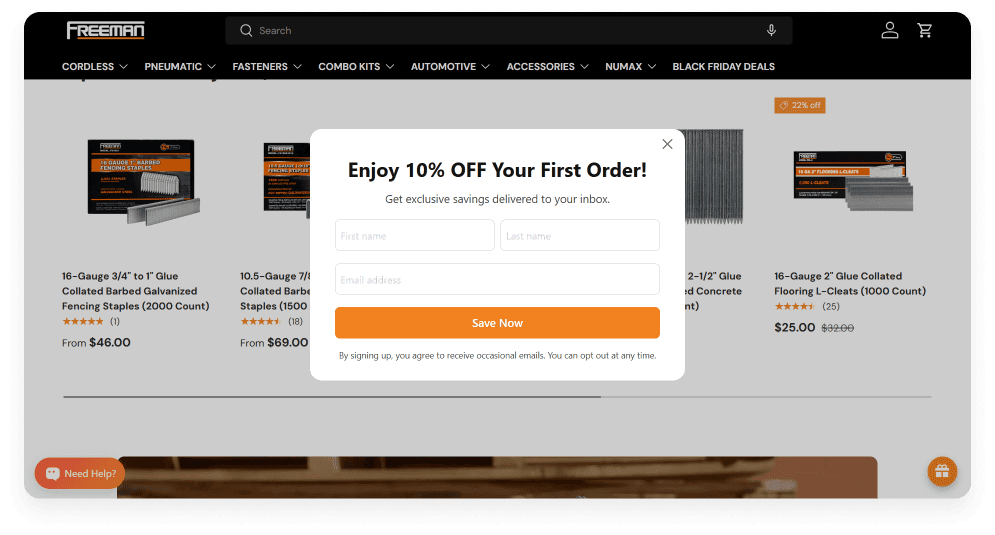
Task: Click the microphone voice search icon
Action: tap(771, 30)
